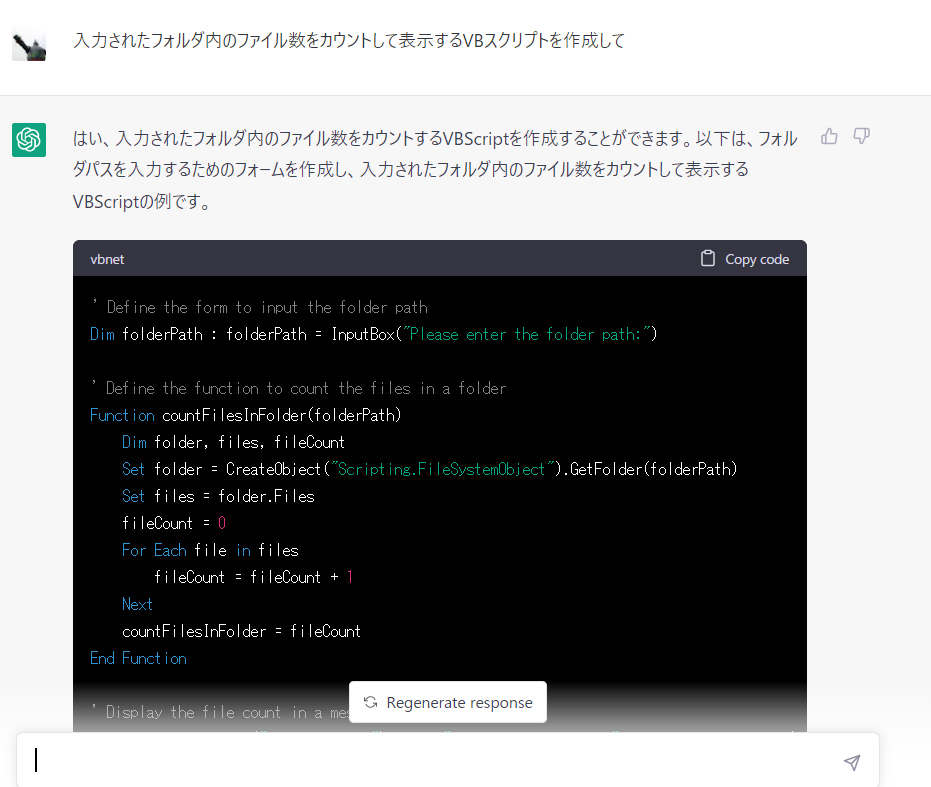Click the 'End Function' line
This screenshot has width=931, height=787.
[x=138, y=659]
